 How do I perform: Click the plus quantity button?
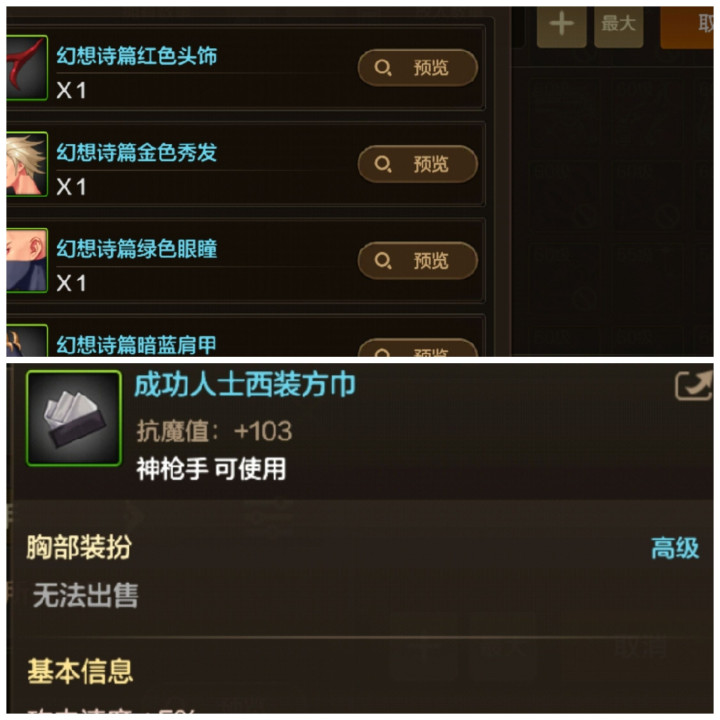(561, 25)
